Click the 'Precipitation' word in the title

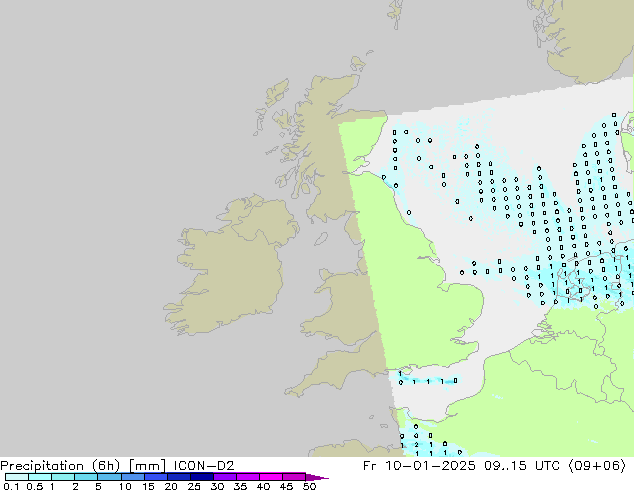[42, 466]
